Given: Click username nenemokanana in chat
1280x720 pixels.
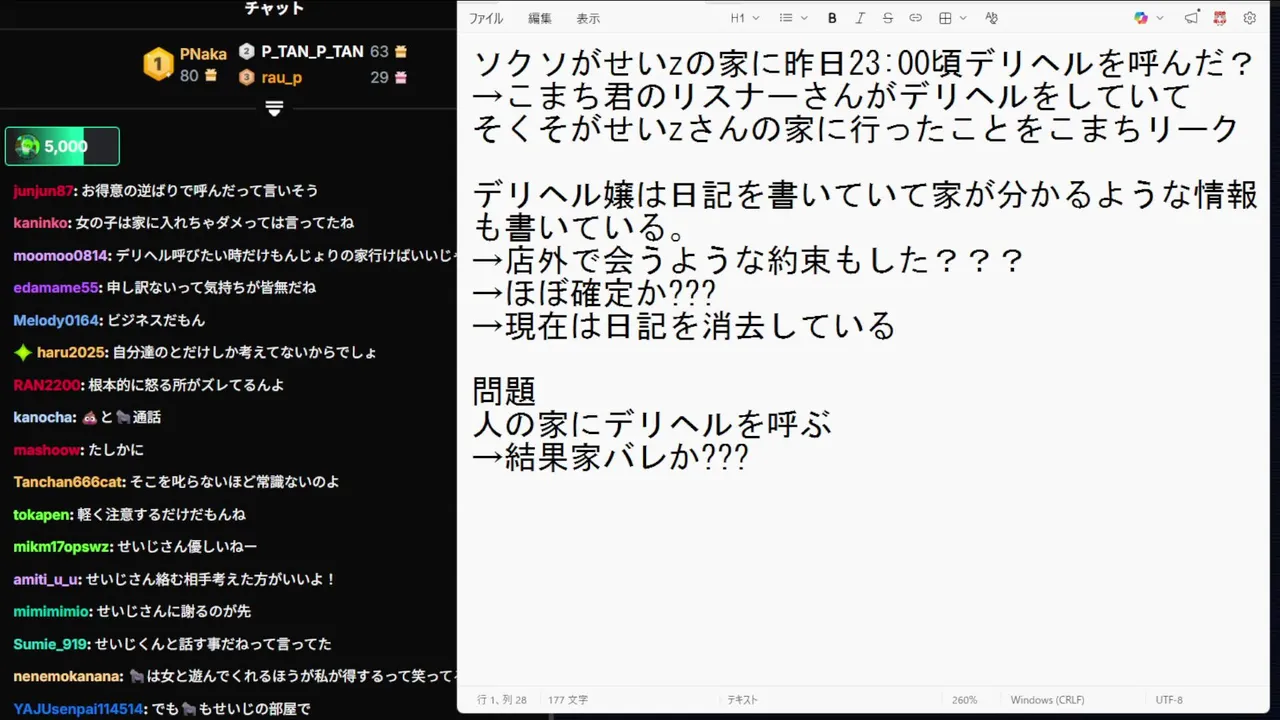Looking at the screenshot, I should [x=68, y=676].
